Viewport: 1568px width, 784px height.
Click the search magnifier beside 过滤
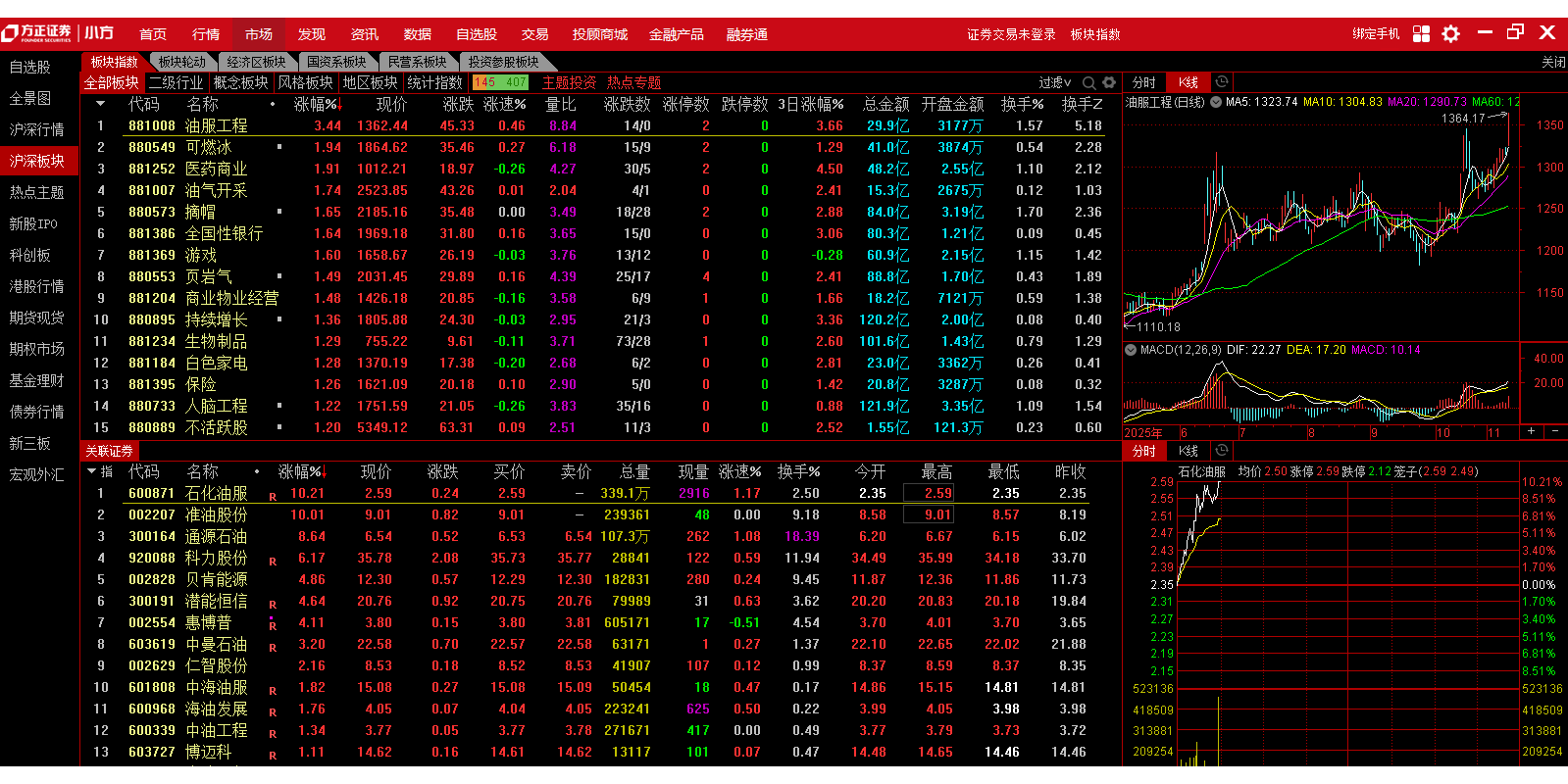click(1089, 83)
